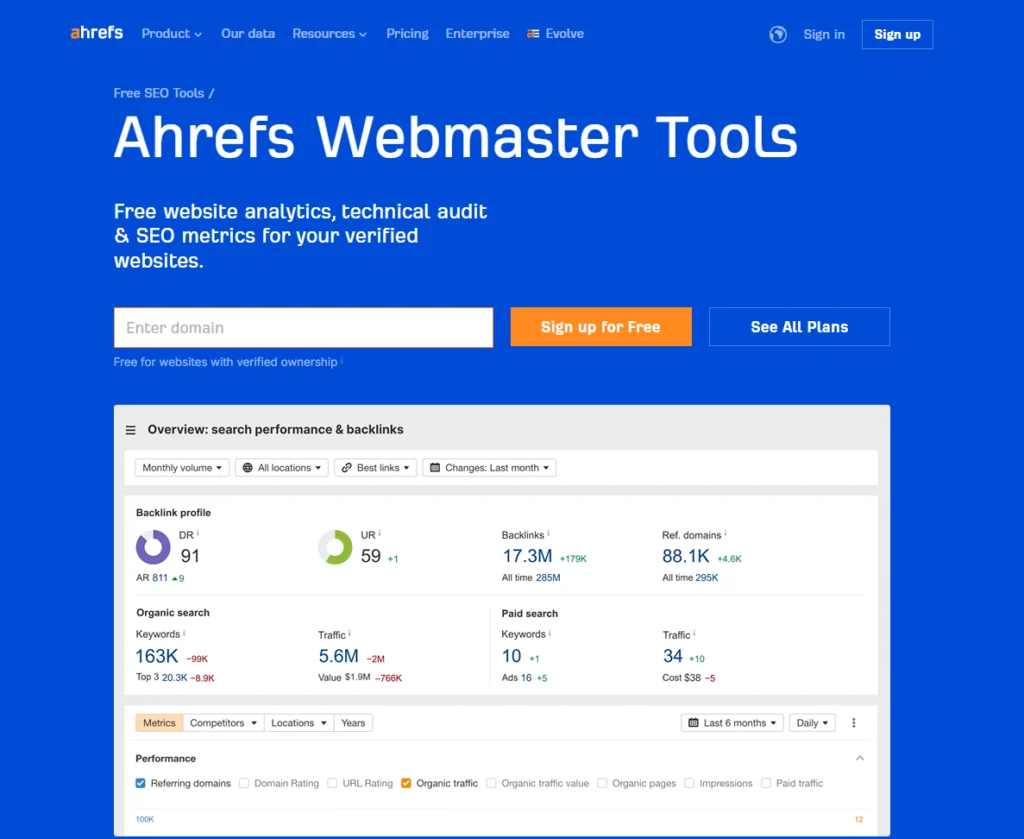Click the UR donut chart
The image size is (1024, 839).
(x=335, y=547)
